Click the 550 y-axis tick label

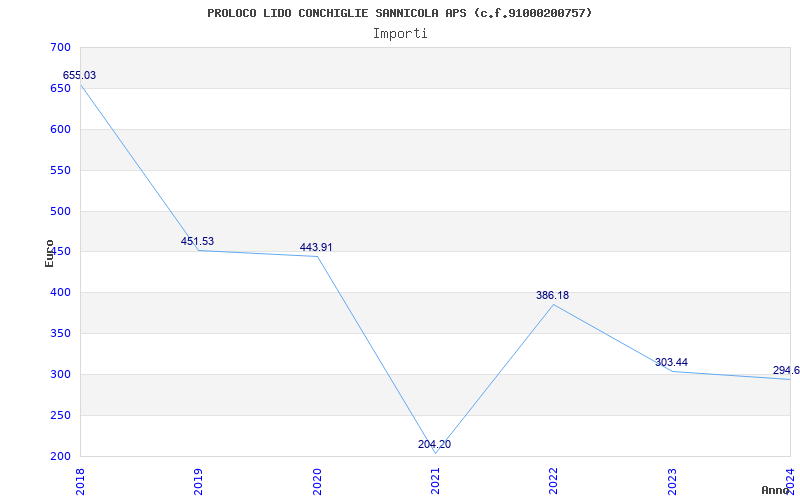pos(60,170)
